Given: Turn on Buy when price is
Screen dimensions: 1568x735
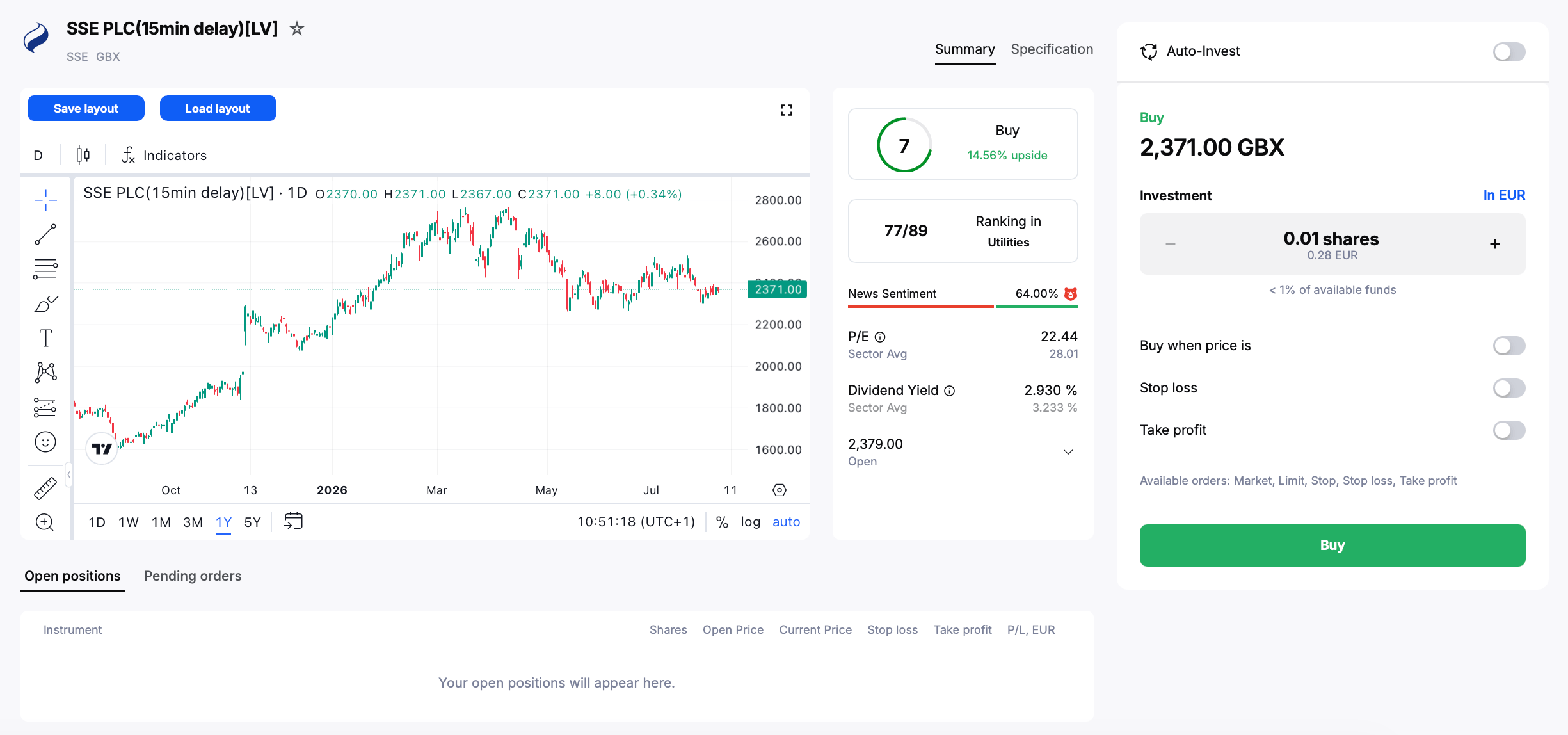Looking at the screenshot, I should pyautogui.click(x=1509, y=346).
